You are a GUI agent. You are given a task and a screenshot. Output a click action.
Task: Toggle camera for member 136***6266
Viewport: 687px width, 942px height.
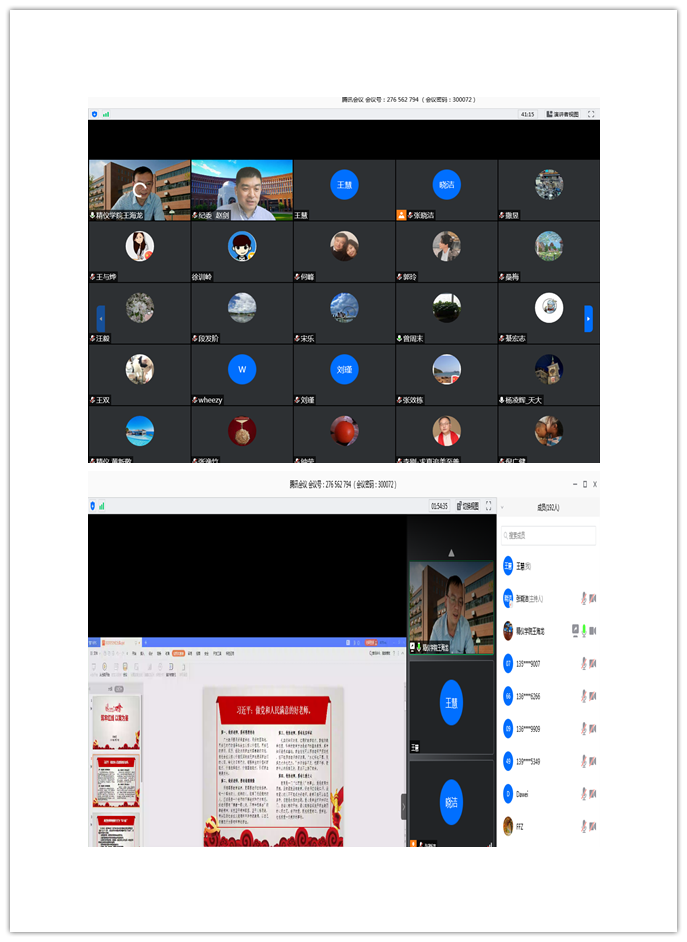[x=593, y=696]
